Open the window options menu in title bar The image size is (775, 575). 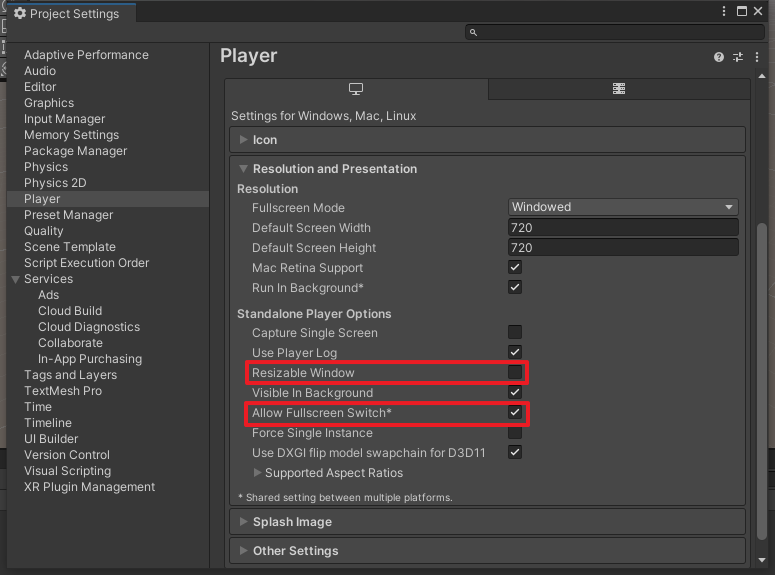[x=724, y=11]
